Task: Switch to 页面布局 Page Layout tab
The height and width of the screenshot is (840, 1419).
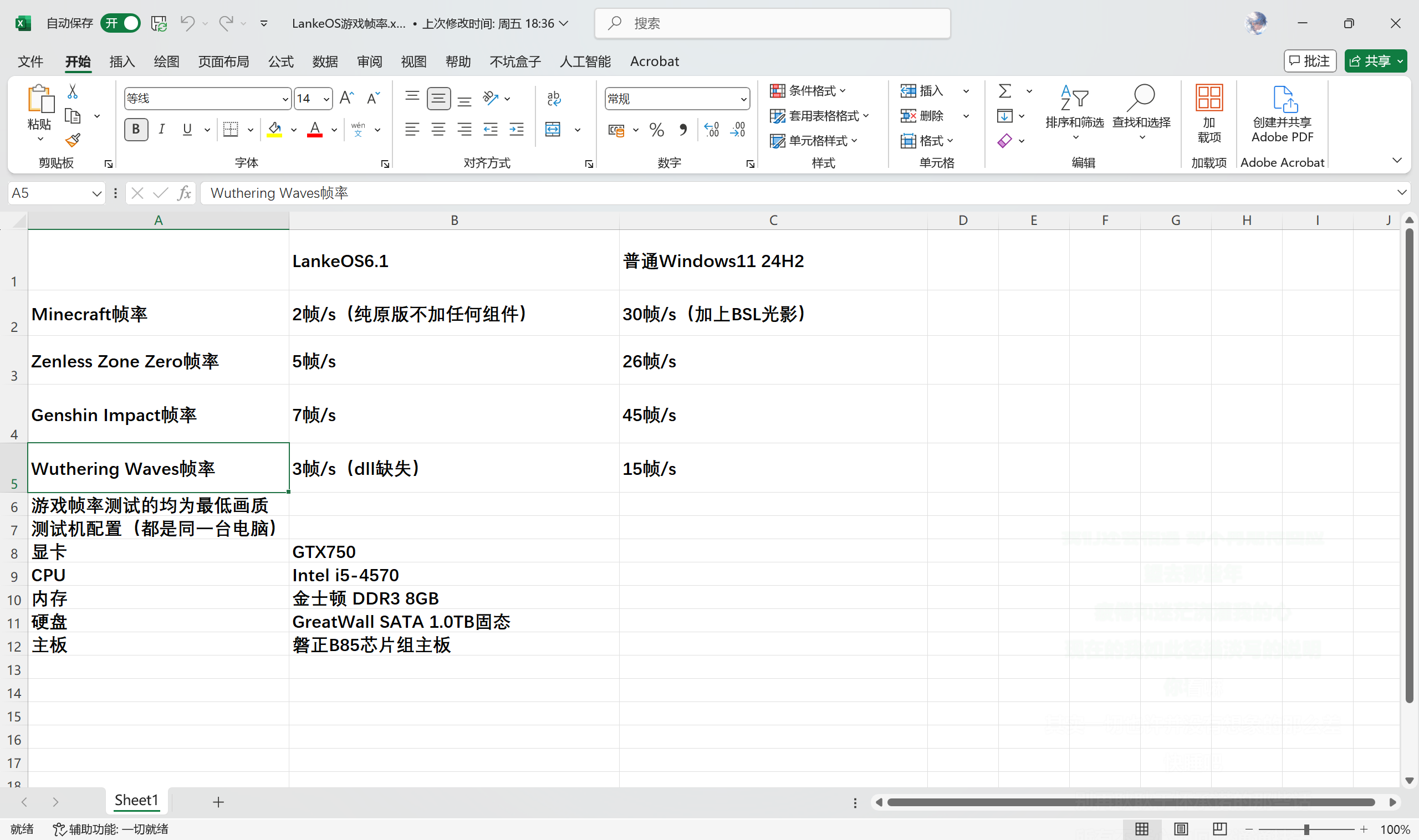Action: pyautogui.click(x=224, y=61)
